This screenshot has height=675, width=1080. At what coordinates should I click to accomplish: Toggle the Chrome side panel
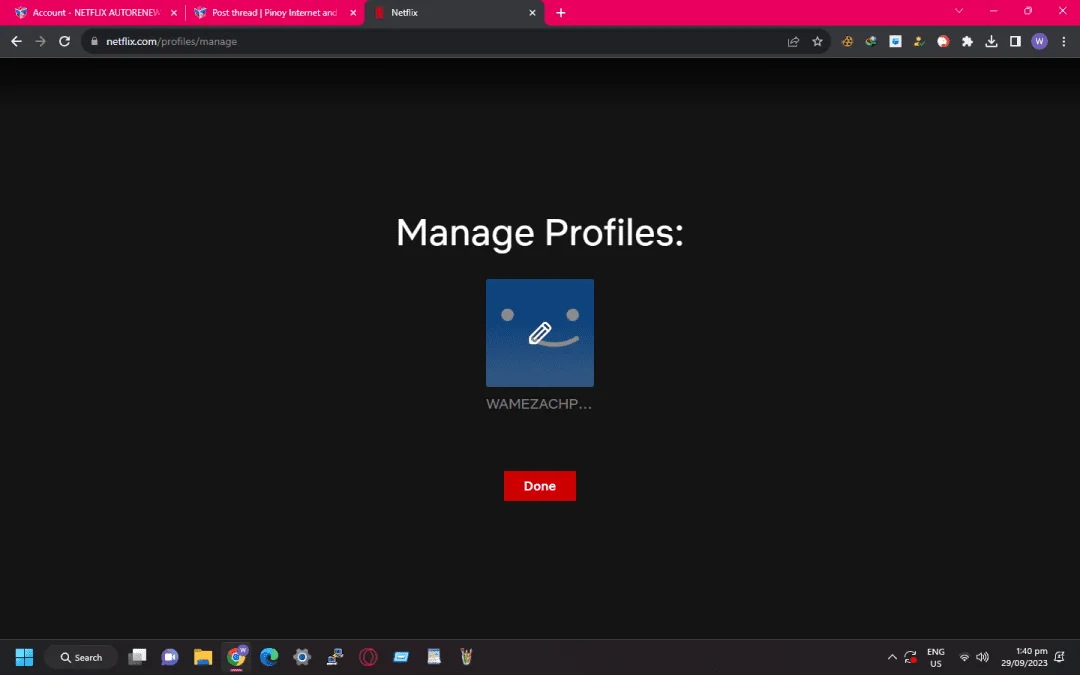pos(1015,41)
